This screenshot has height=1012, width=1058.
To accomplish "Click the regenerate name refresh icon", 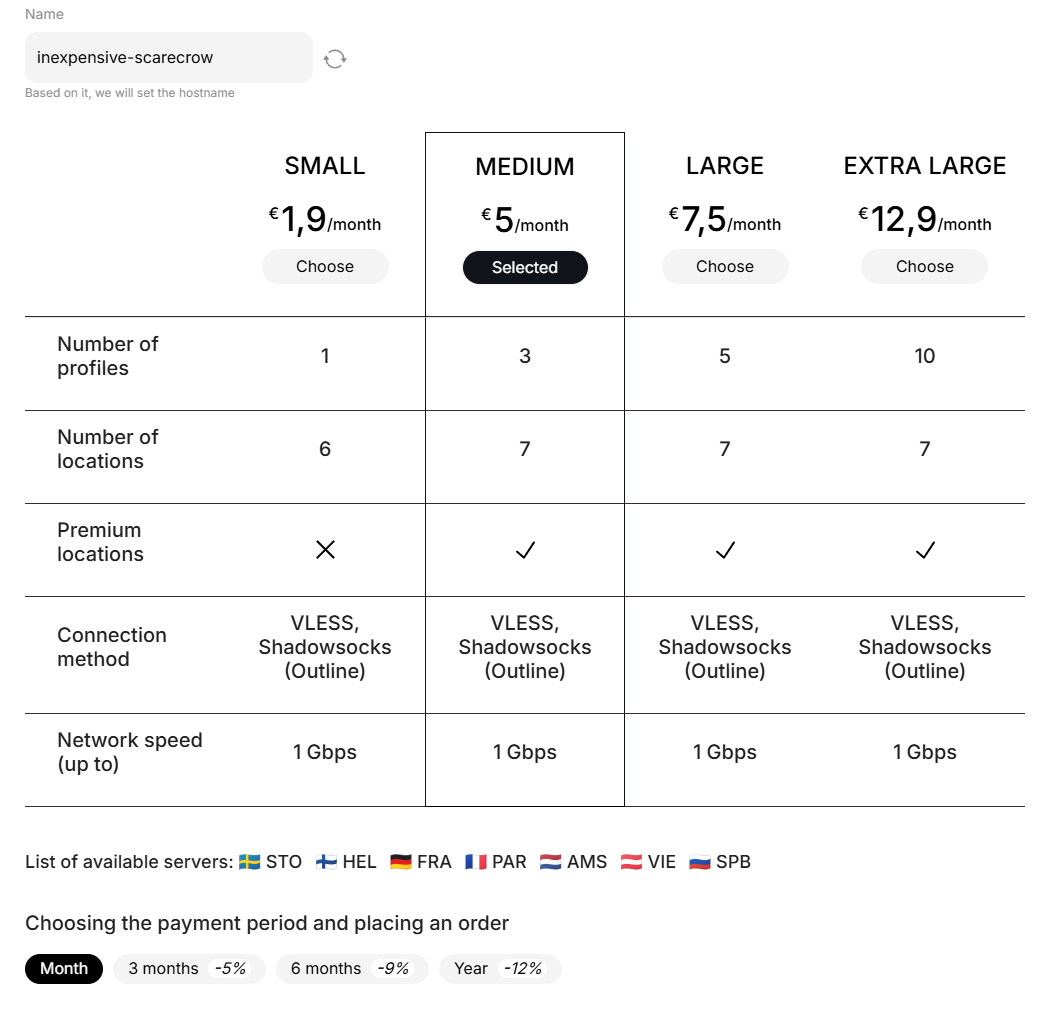I will (x=335, y=59).
